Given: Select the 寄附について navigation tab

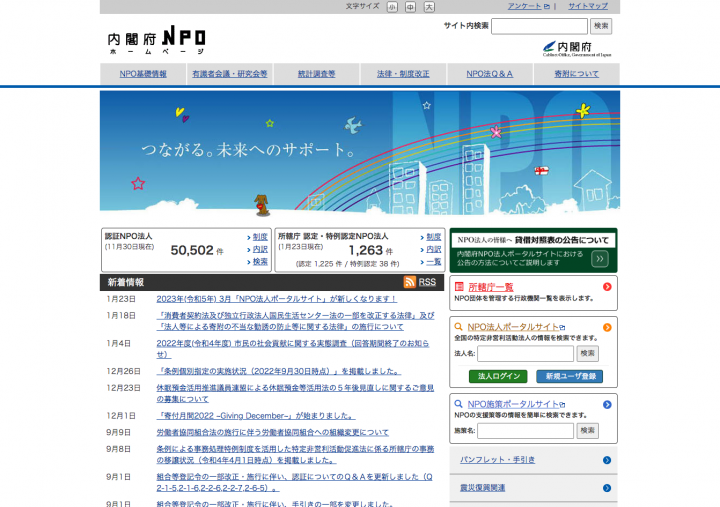Looking at the screenshot, I should click(x=577, y=74).
